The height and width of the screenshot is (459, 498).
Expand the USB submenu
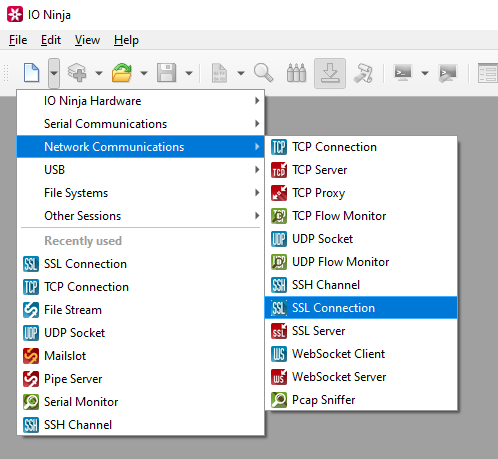pos(141,170)
